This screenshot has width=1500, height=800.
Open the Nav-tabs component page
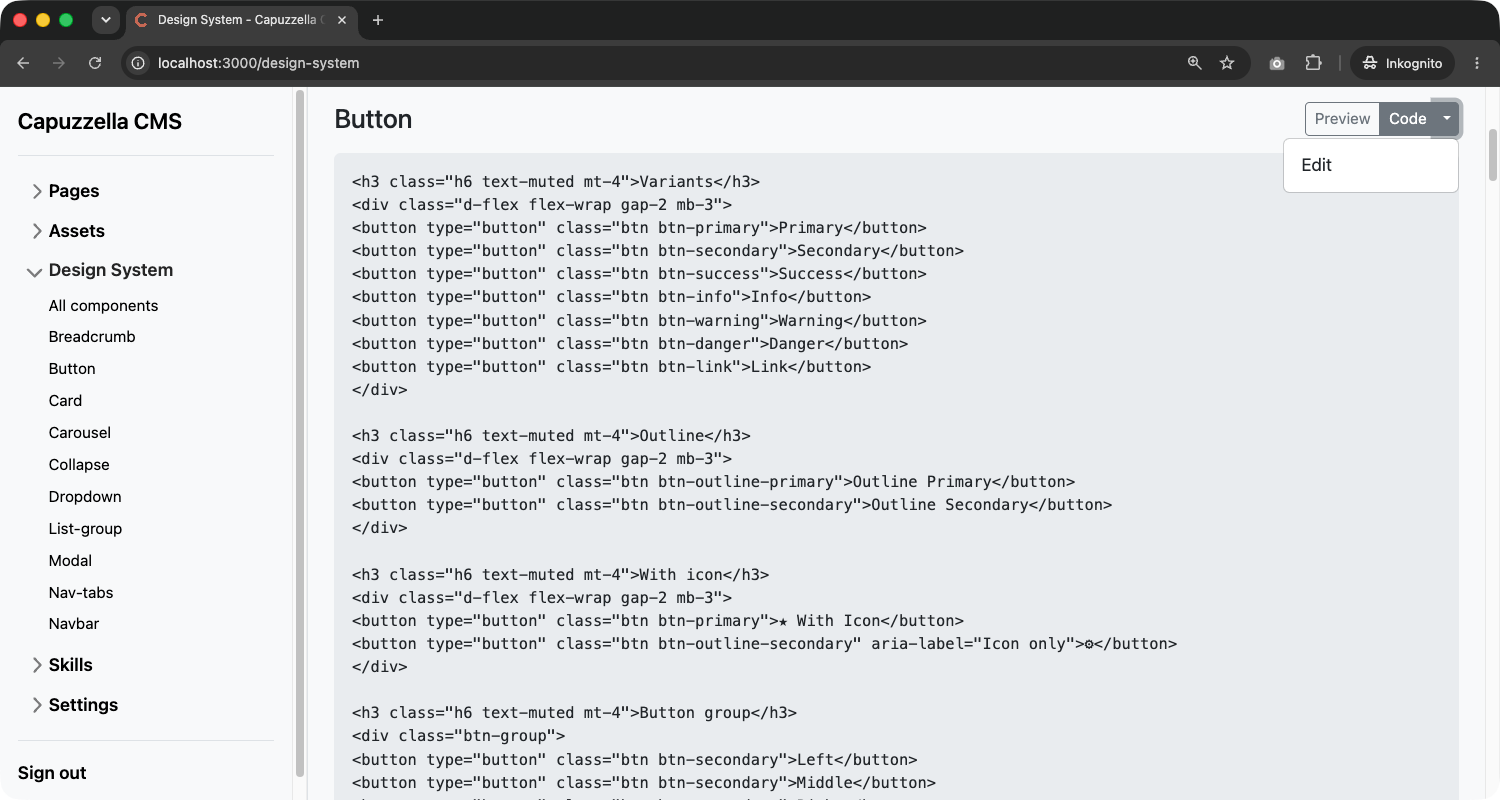[x=81, y=593]
